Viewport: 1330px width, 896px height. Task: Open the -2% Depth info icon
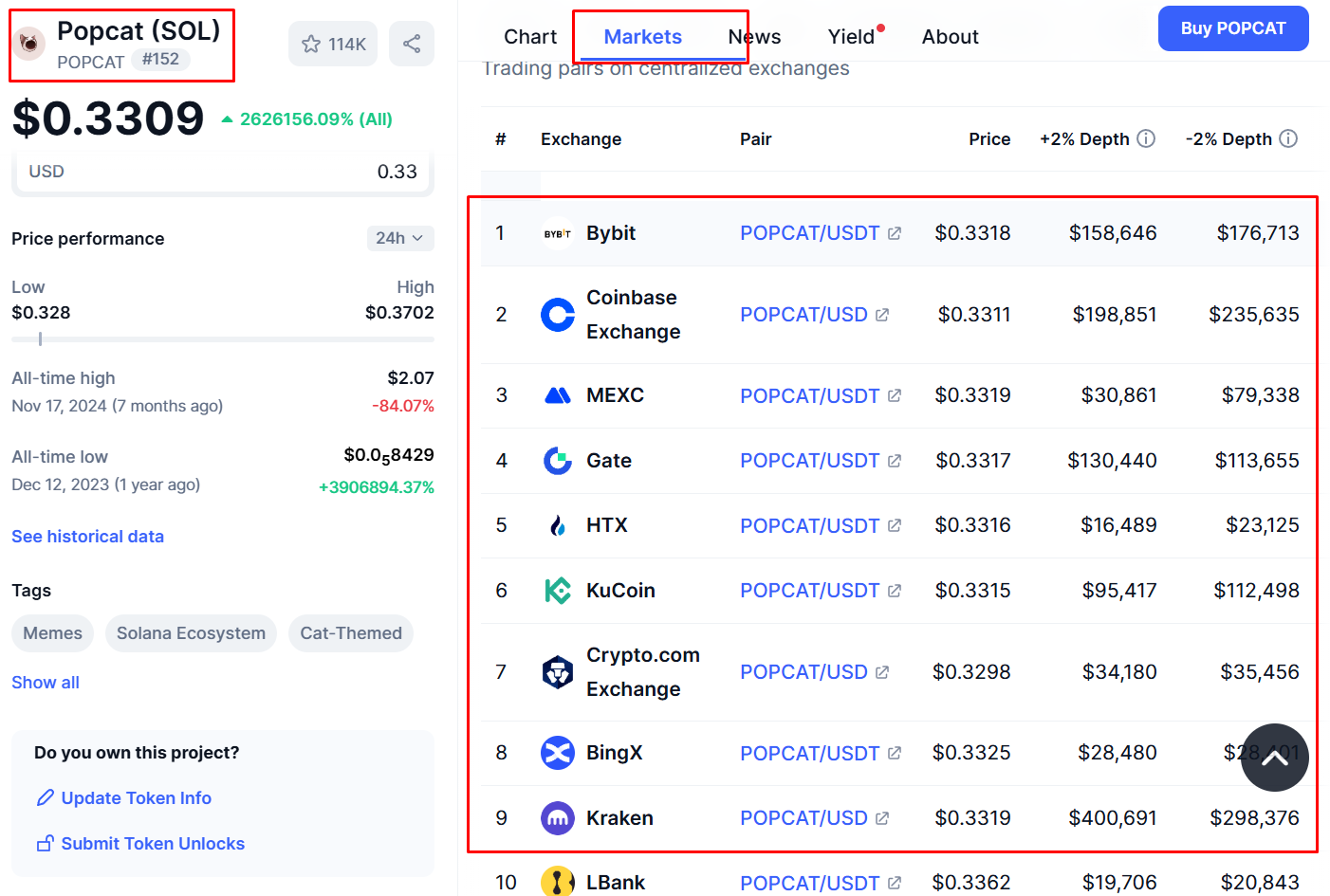point(1288,138)
